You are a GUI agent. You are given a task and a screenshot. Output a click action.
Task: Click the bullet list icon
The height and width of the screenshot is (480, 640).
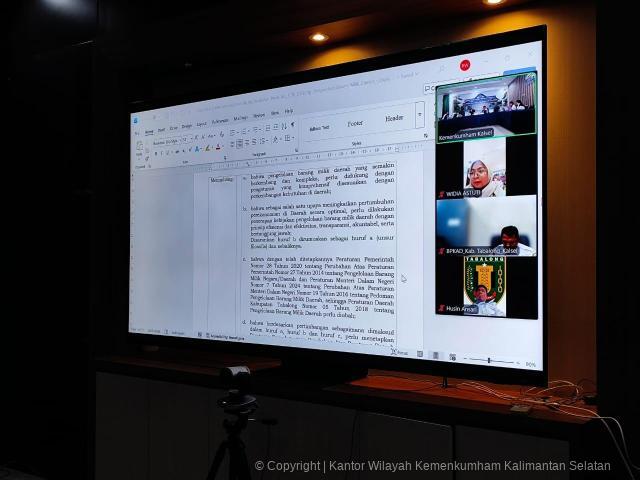click(232, 133)
